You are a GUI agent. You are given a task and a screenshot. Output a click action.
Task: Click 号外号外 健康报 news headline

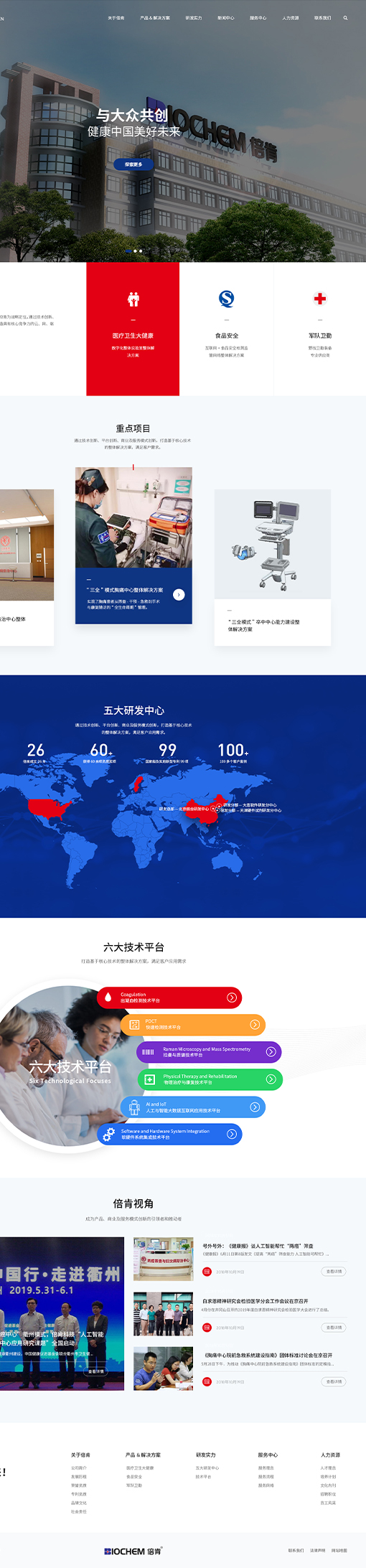pos(258,1247)
